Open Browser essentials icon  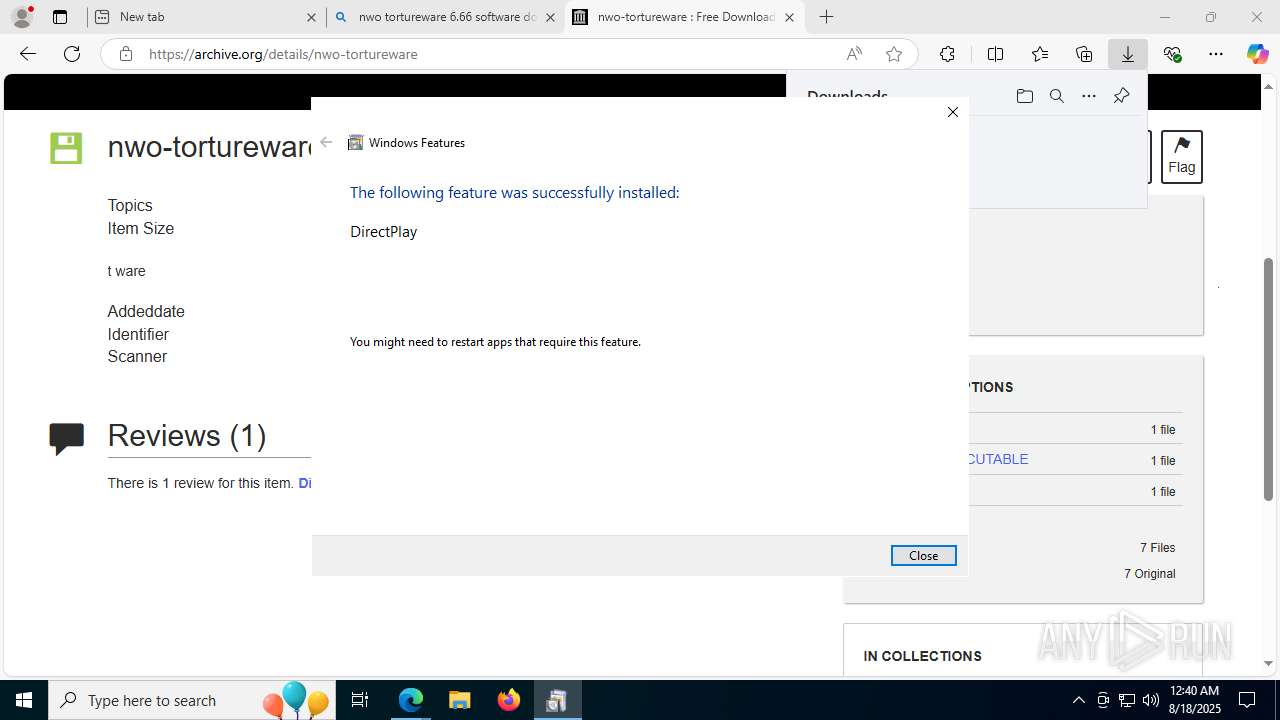point(1172,54)
